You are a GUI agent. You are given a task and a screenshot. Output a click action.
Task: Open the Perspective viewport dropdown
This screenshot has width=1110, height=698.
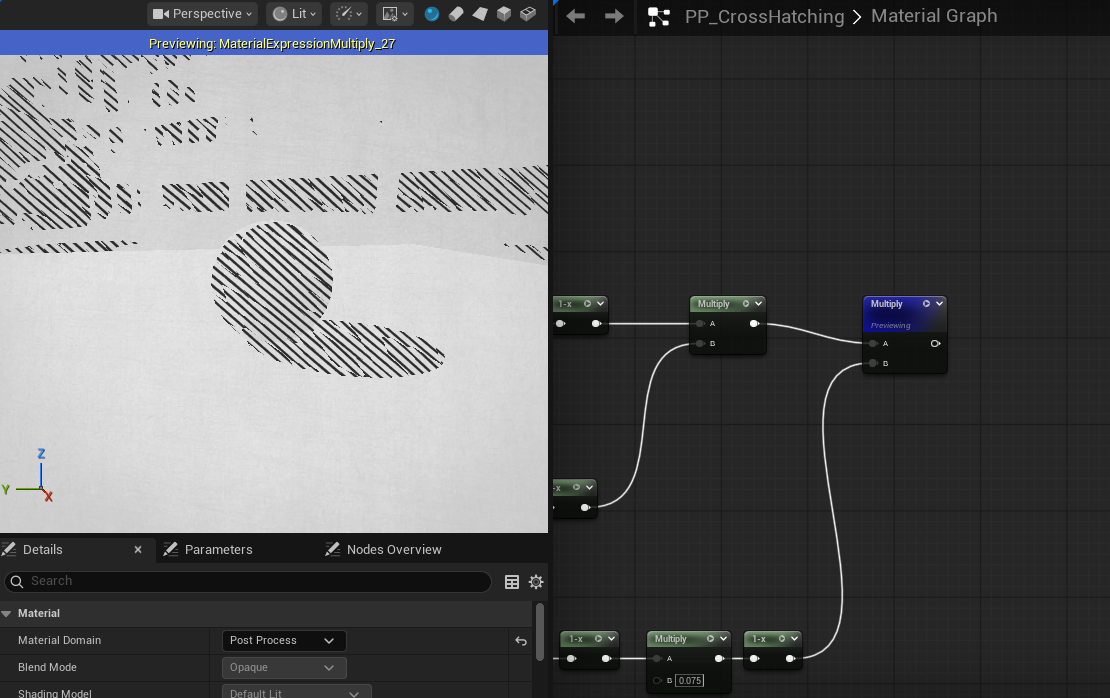203,14
